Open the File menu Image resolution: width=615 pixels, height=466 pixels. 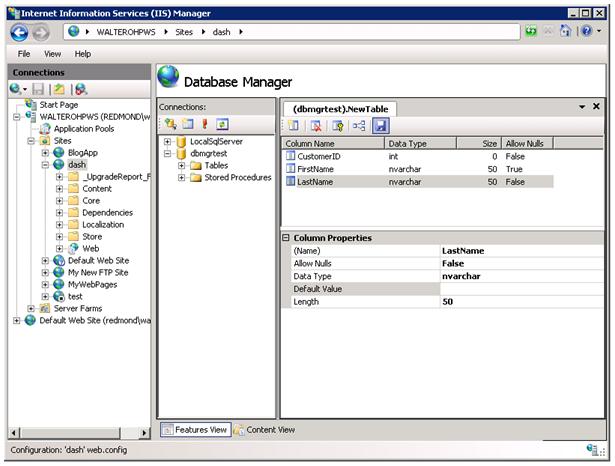coord(24,53)
